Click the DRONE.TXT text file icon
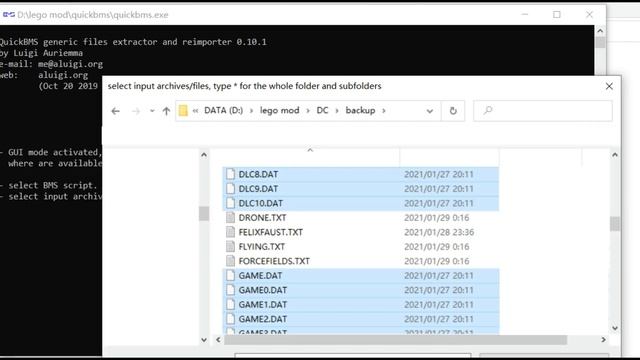The width and height of the screenshot is (640, 360). (231, 218)
